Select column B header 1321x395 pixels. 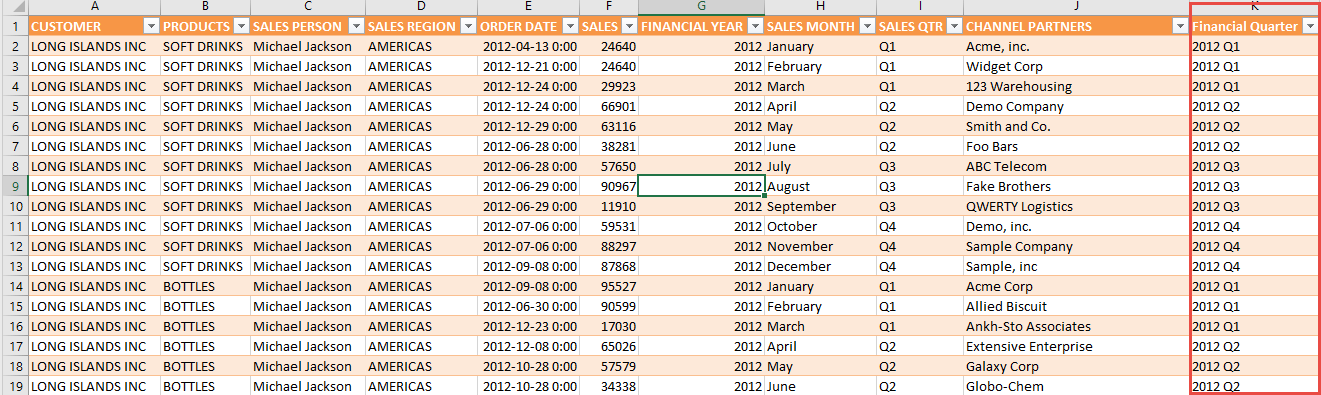(x=205, y=7)
